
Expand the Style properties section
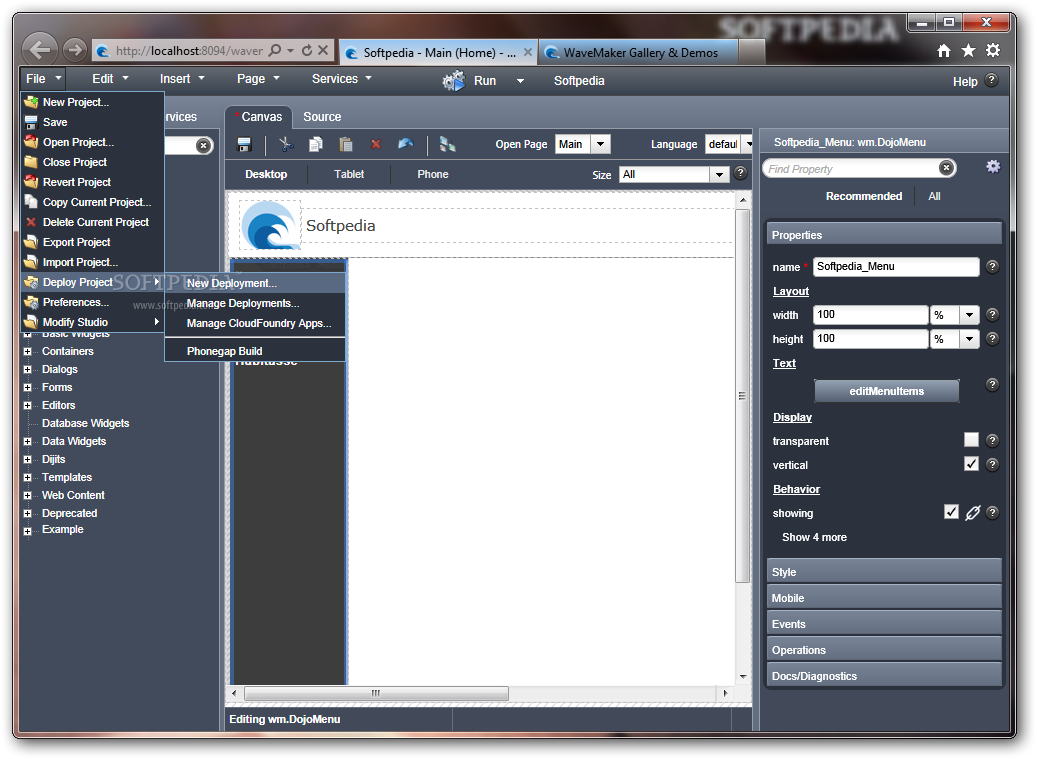884,572
